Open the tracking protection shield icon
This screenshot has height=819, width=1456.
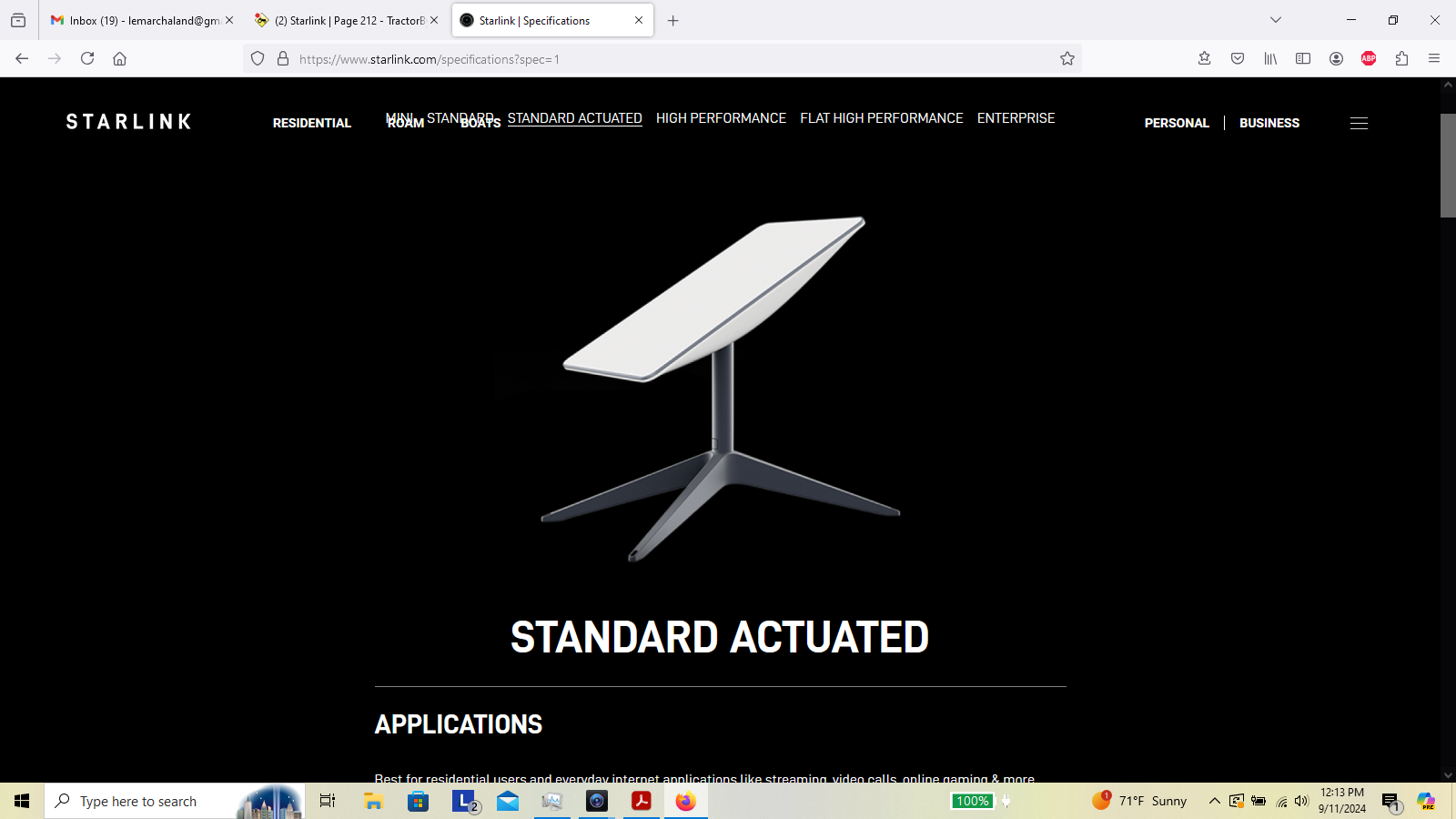pos(258,58)
